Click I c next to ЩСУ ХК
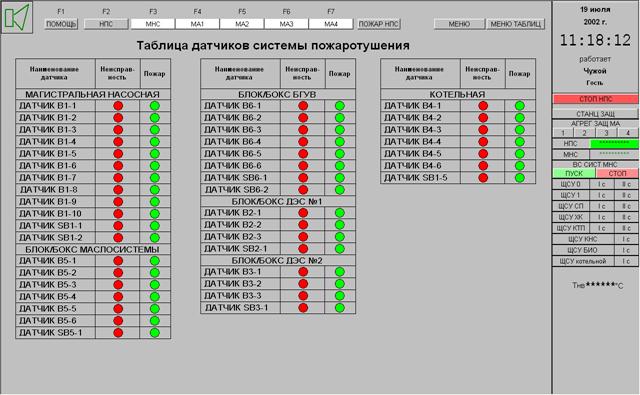The image size is (640, 395). tap(602, 217)
